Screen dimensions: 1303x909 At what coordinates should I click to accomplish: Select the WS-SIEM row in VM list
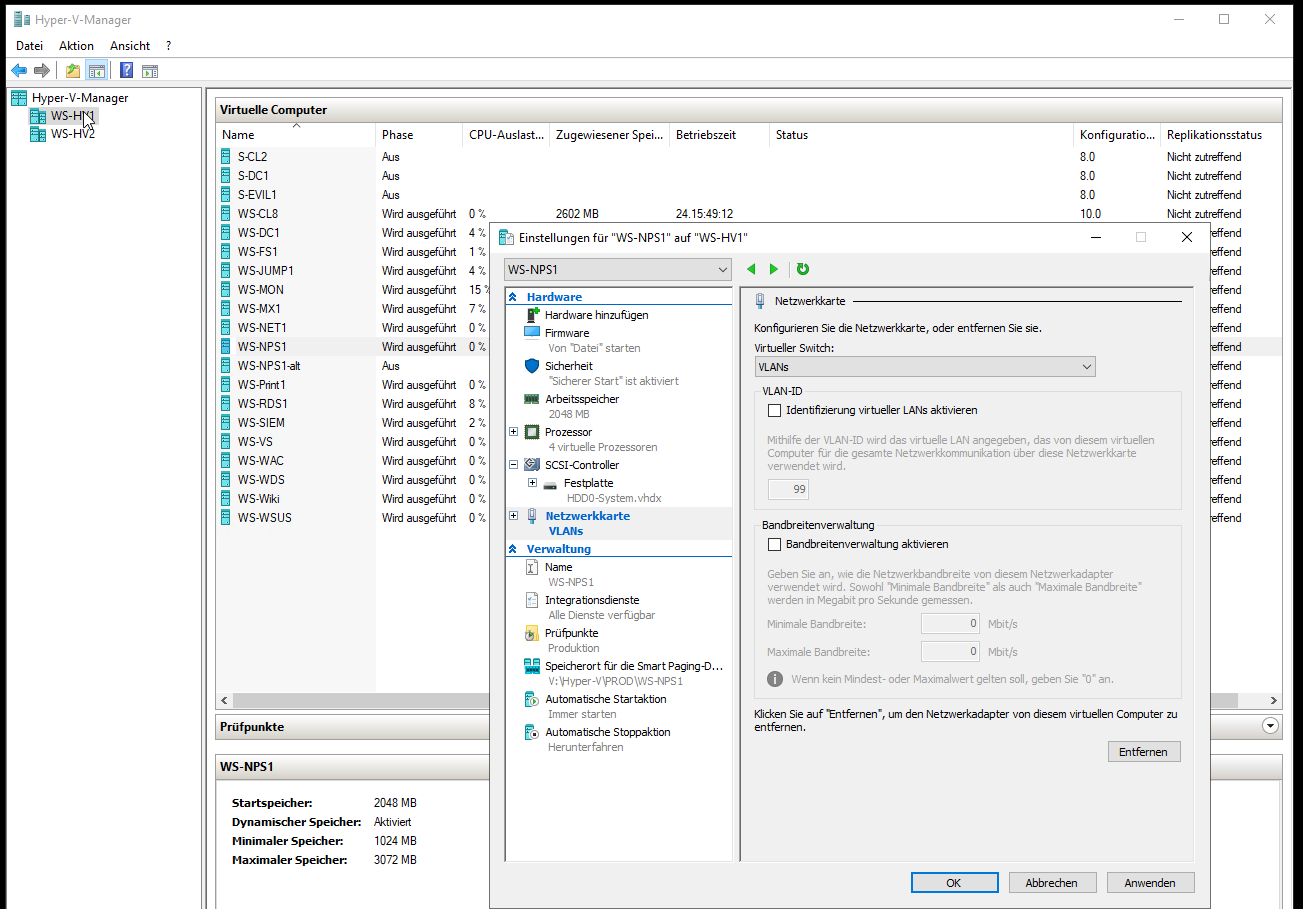point(748,423)
